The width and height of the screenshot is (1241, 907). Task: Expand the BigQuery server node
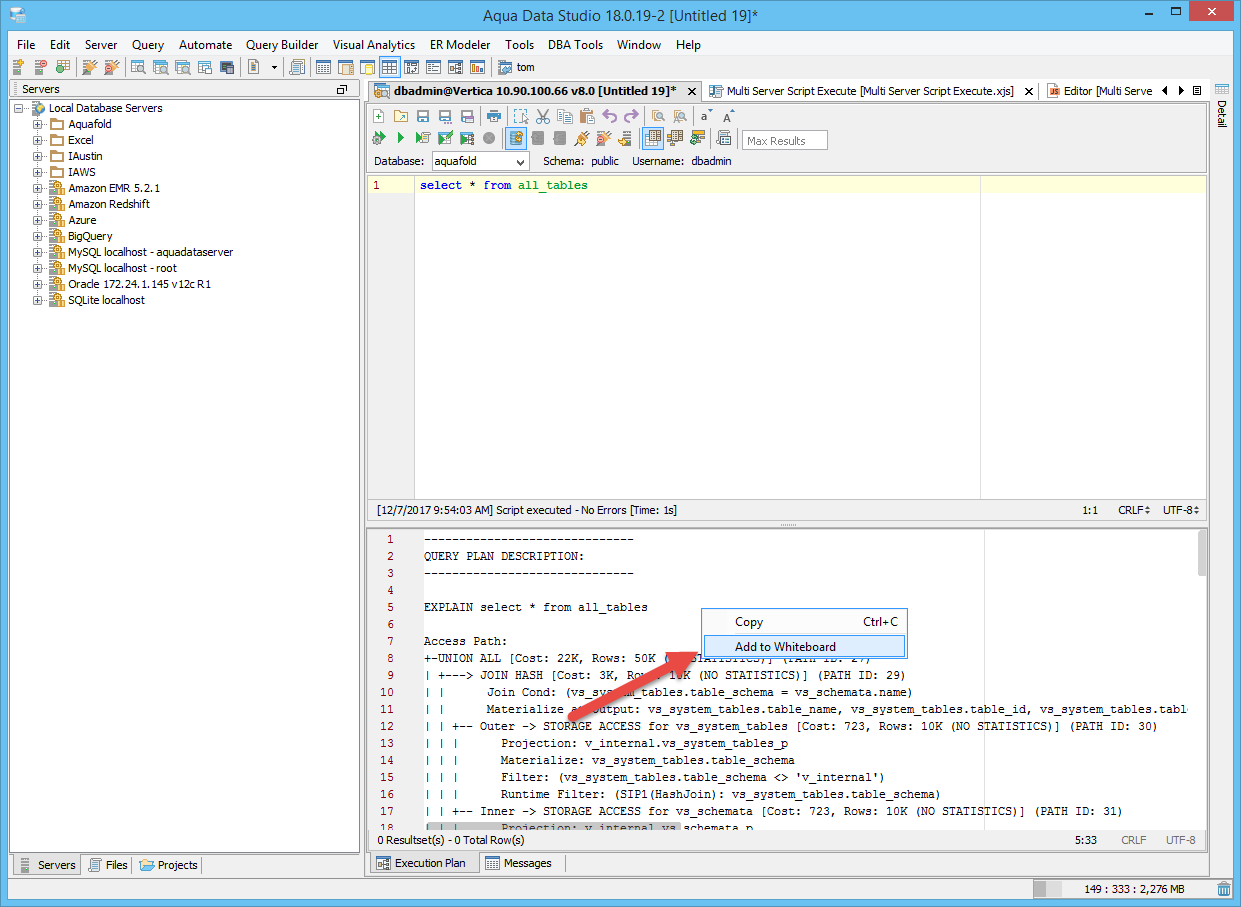[x=38, y=236]
